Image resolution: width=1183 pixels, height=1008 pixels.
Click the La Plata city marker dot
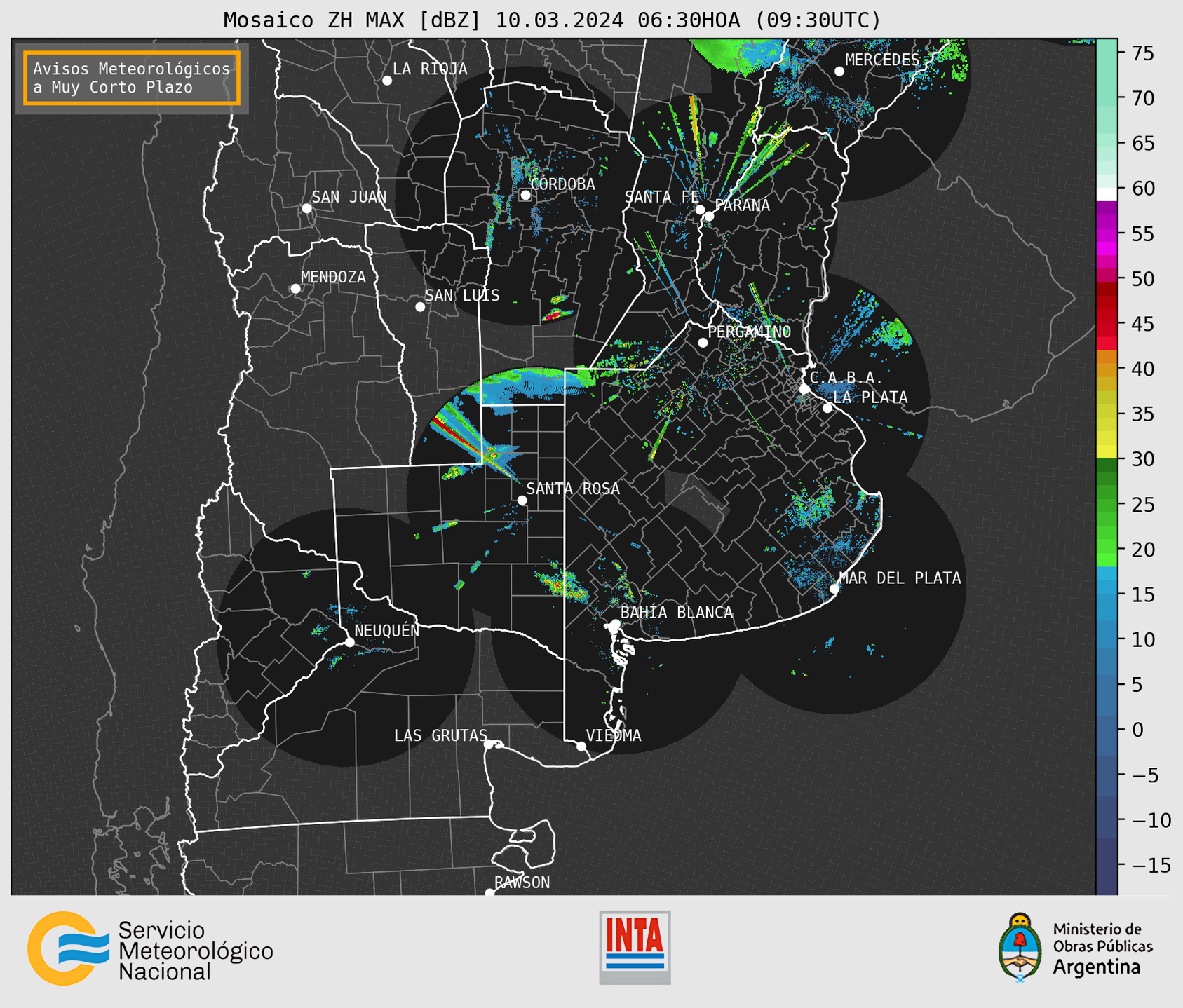(827, 408)
